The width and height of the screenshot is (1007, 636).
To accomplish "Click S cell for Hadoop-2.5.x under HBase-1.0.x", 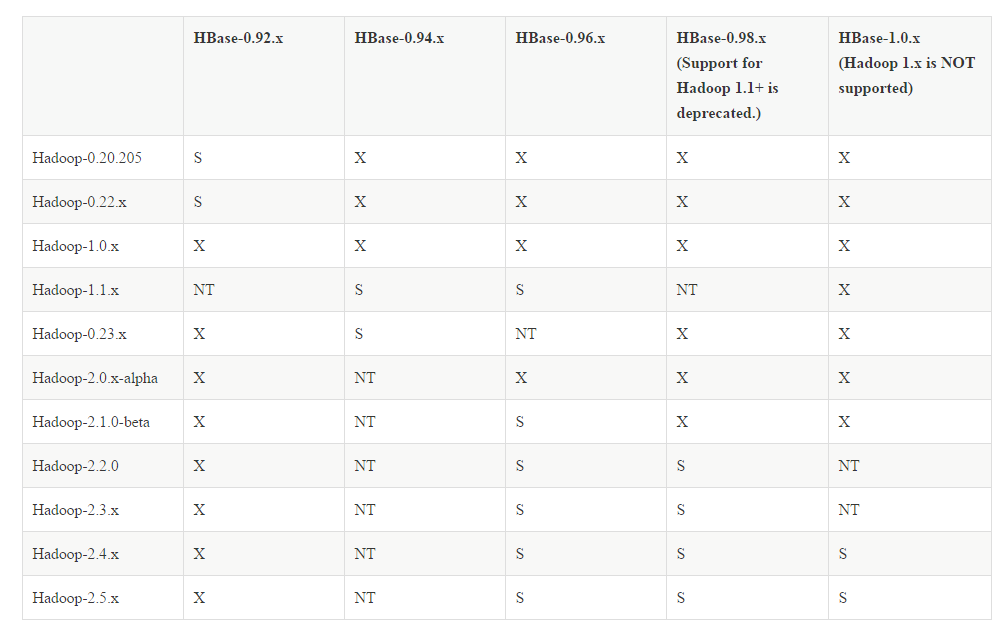I will 843,598.
